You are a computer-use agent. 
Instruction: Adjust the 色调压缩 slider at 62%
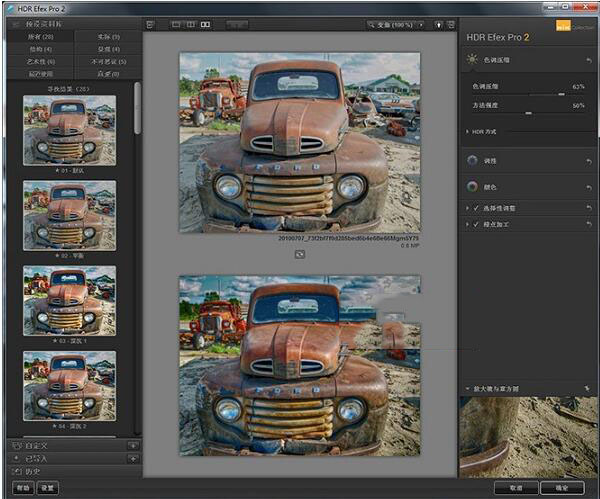coord(561,94)
